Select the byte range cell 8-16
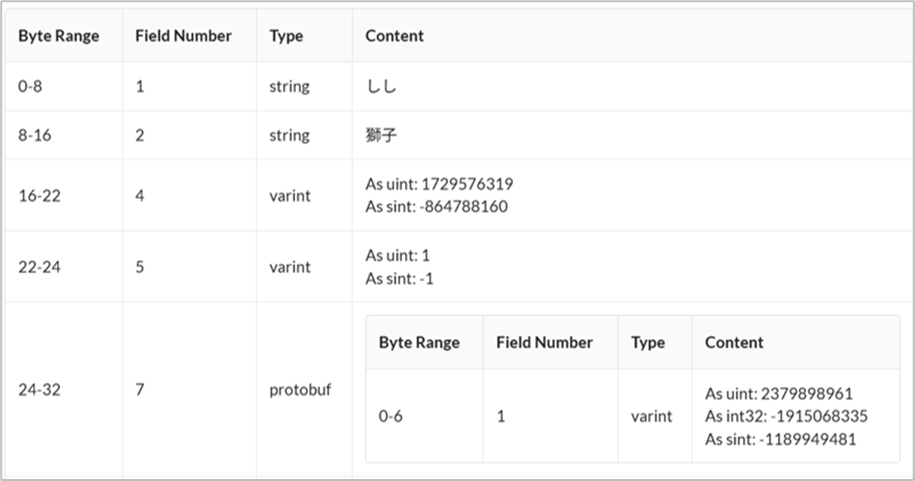The image size is (915, 481). [x=35, y=135]
